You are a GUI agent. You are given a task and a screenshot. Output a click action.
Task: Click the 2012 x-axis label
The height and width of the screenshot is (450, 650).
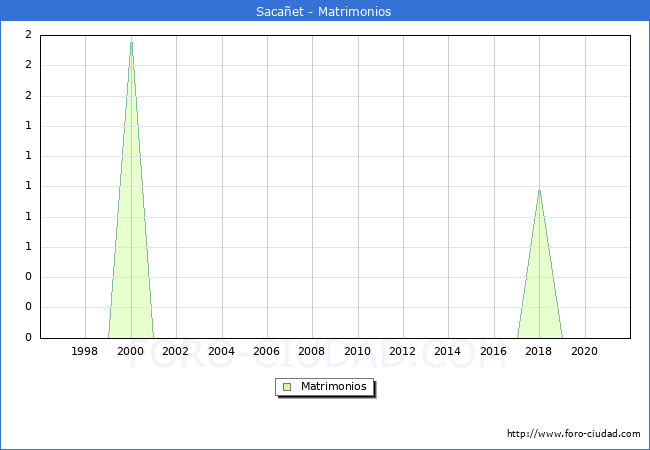point(403,351)
